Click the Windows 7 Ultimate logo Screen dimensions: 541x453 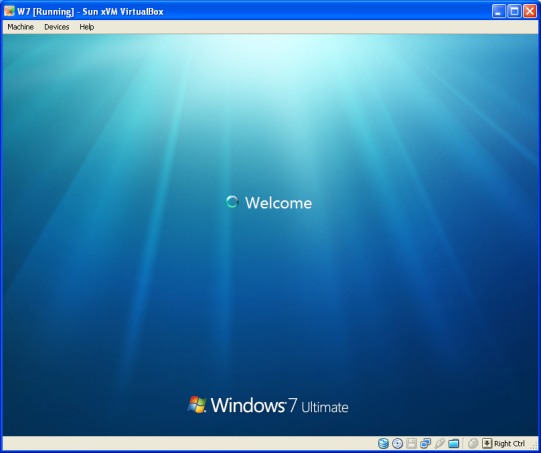point(268,405)
